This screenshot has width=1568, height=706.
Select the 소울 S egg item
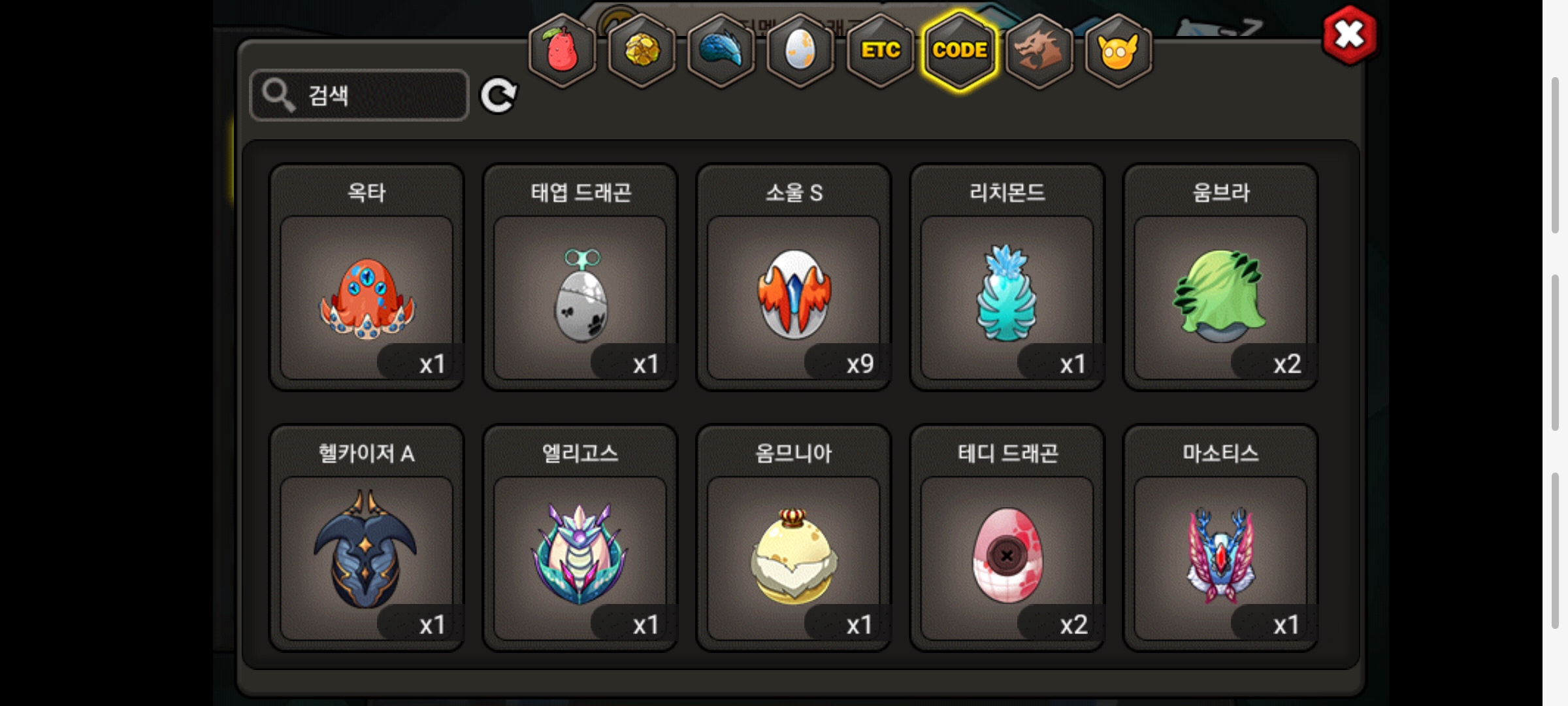(x=794, y=277)
